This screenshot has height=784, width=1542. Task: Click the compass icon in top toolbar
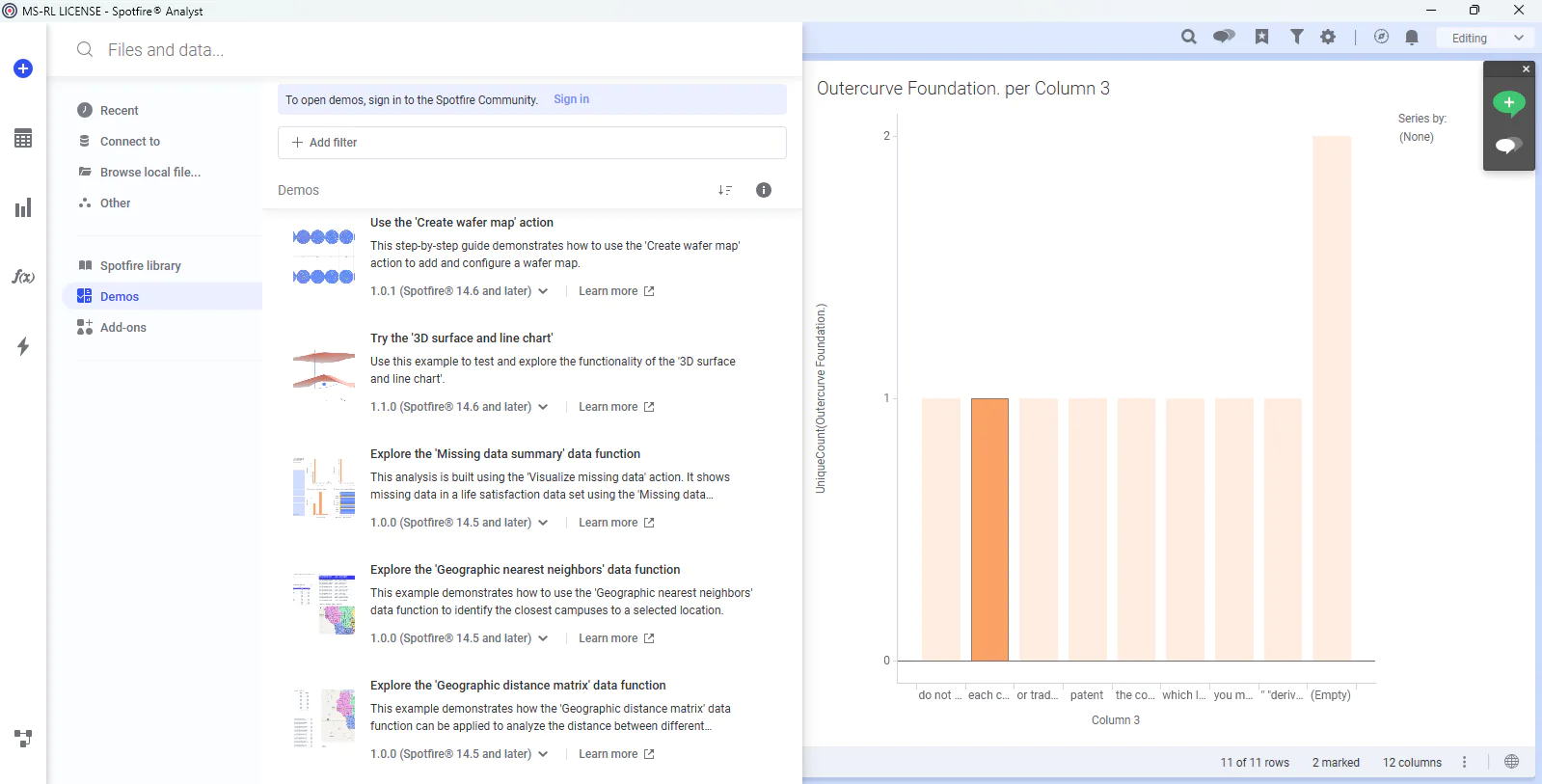(1381, 37)
